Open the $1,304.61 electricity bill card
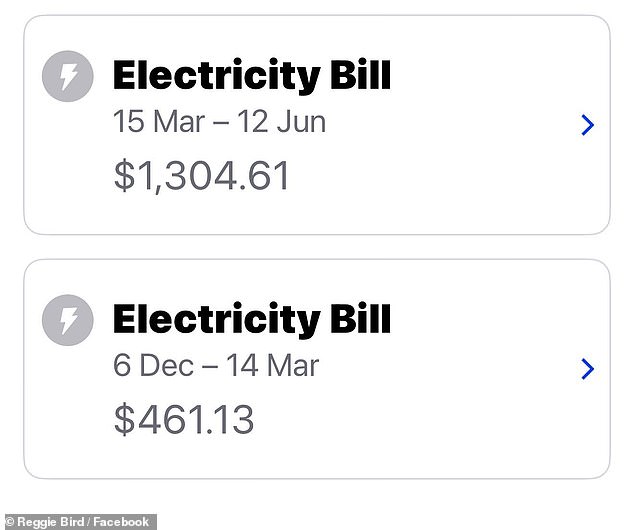 (317, 125)
